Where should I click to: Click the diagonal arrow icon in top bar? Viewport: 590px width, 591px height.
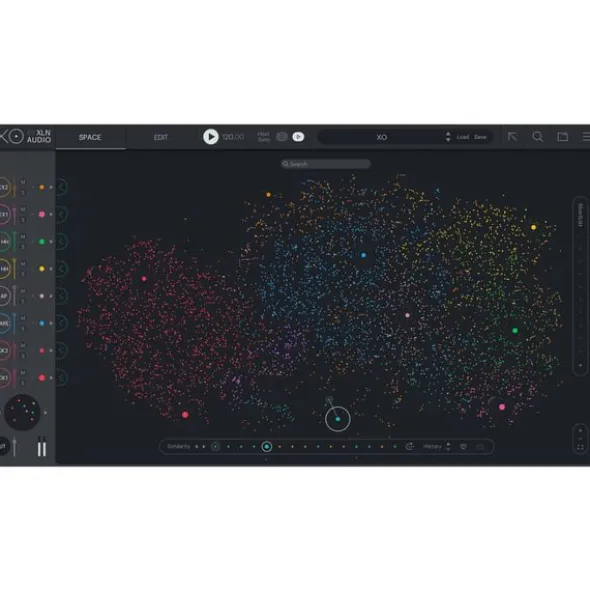512,137
